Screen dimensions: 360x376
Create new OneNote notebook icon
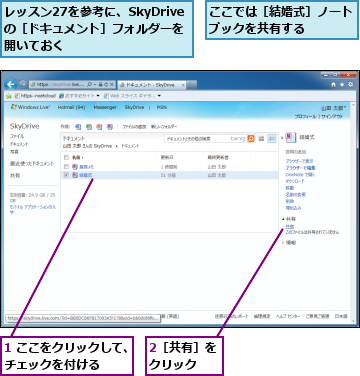(110, 127)
